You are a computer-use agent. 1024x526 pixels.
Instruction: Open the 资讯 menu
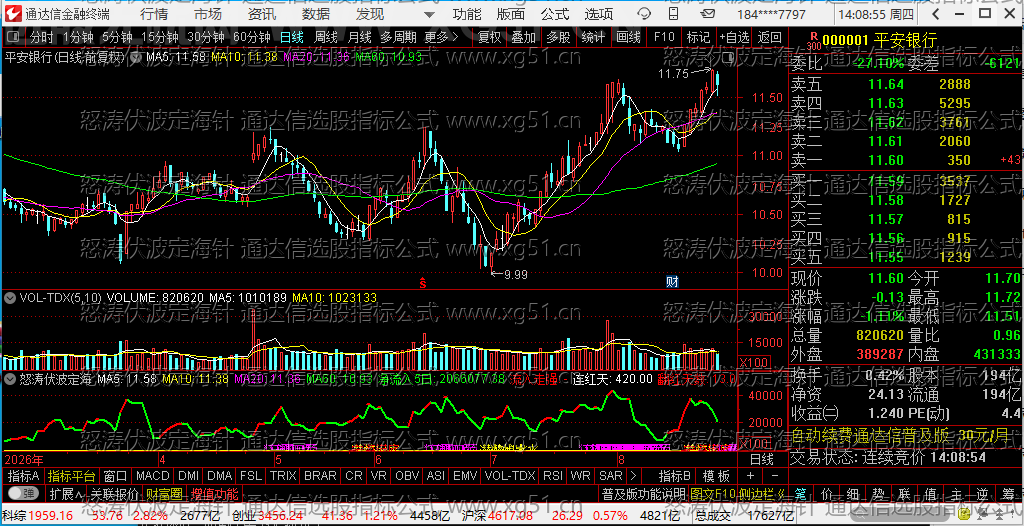(263, 14)
